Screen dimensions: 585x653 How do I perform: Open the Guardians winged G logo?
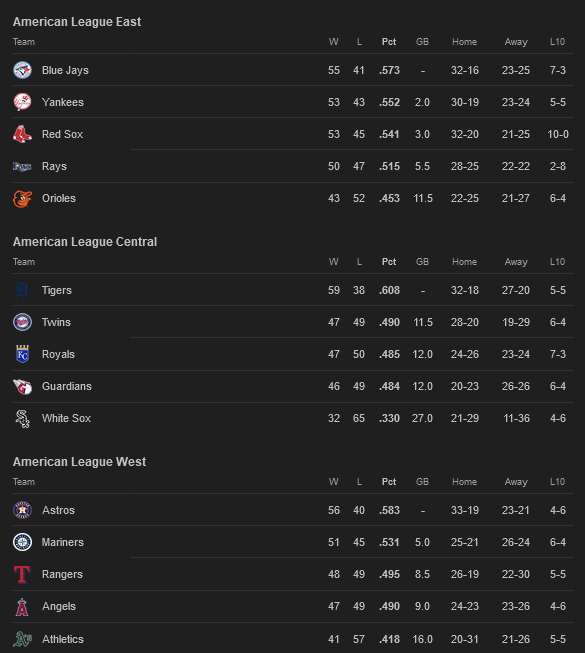pyautogui.click(x=22, y=386)
